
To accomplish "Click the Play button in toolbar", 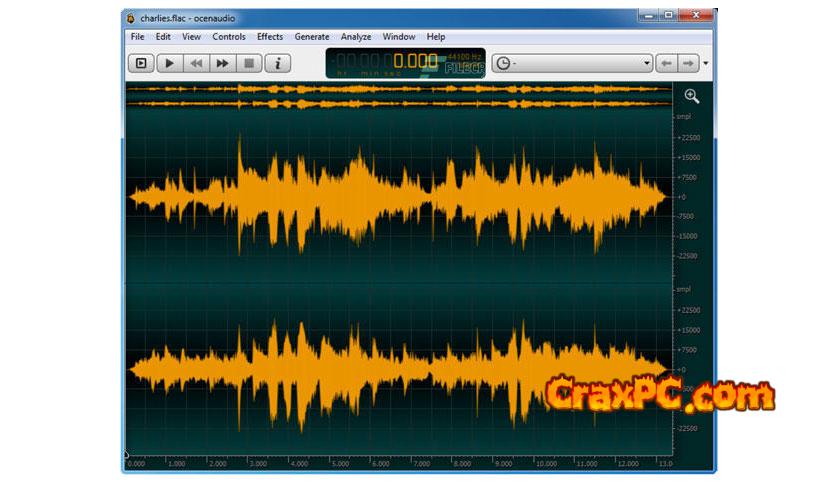I will tap(169, 63).
